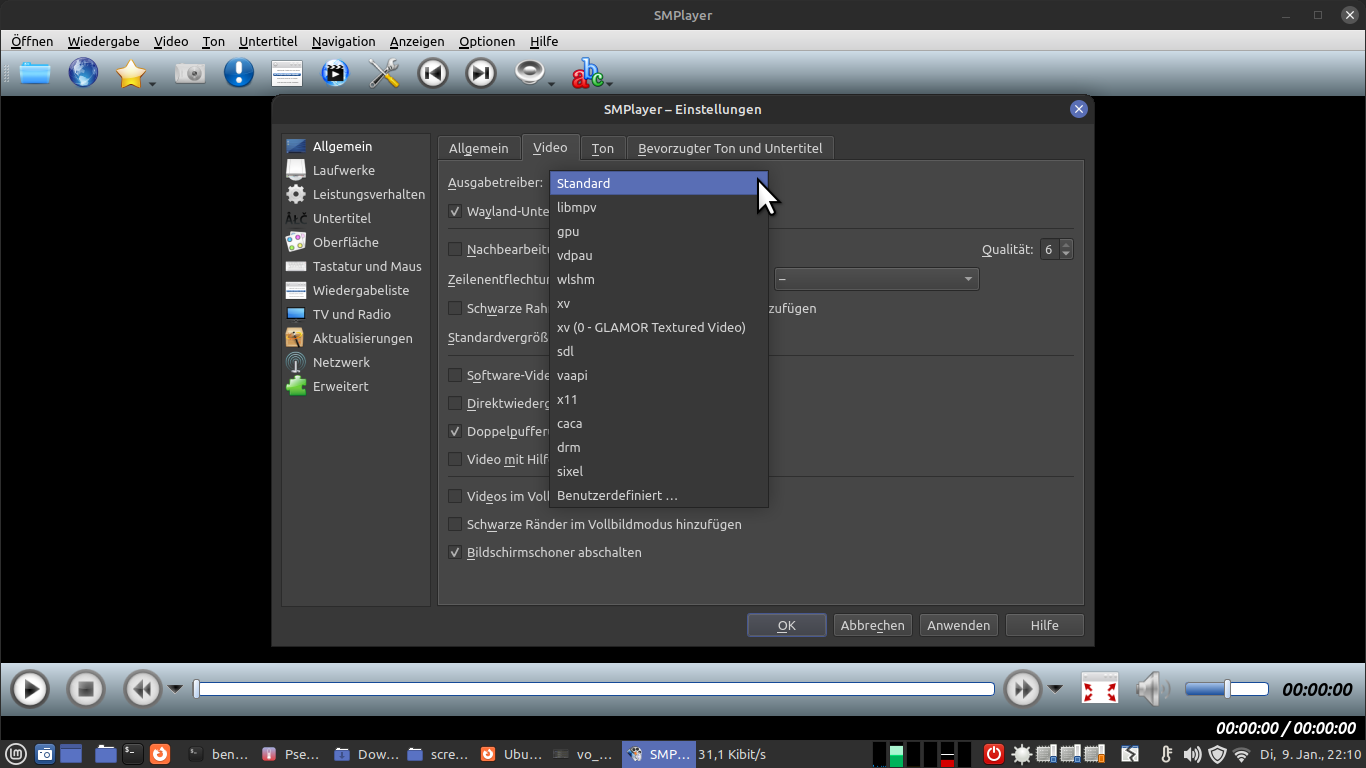Confirm settings with OK button
The height and width of the screenshot is (768, 1366).
pos(787,625)
